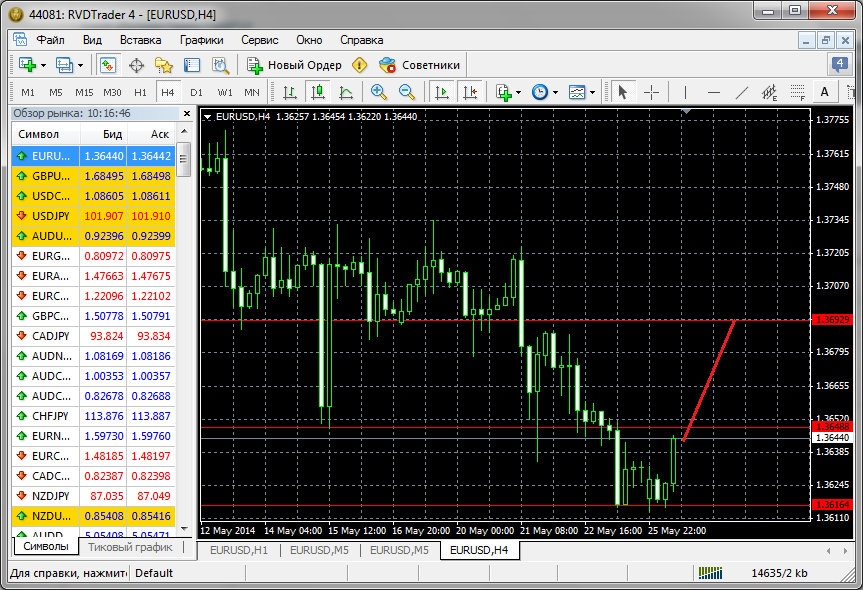The height and width of the screenshot is (590, 863).
Task: Select the crosshair tool
Action: click(651, 92)
